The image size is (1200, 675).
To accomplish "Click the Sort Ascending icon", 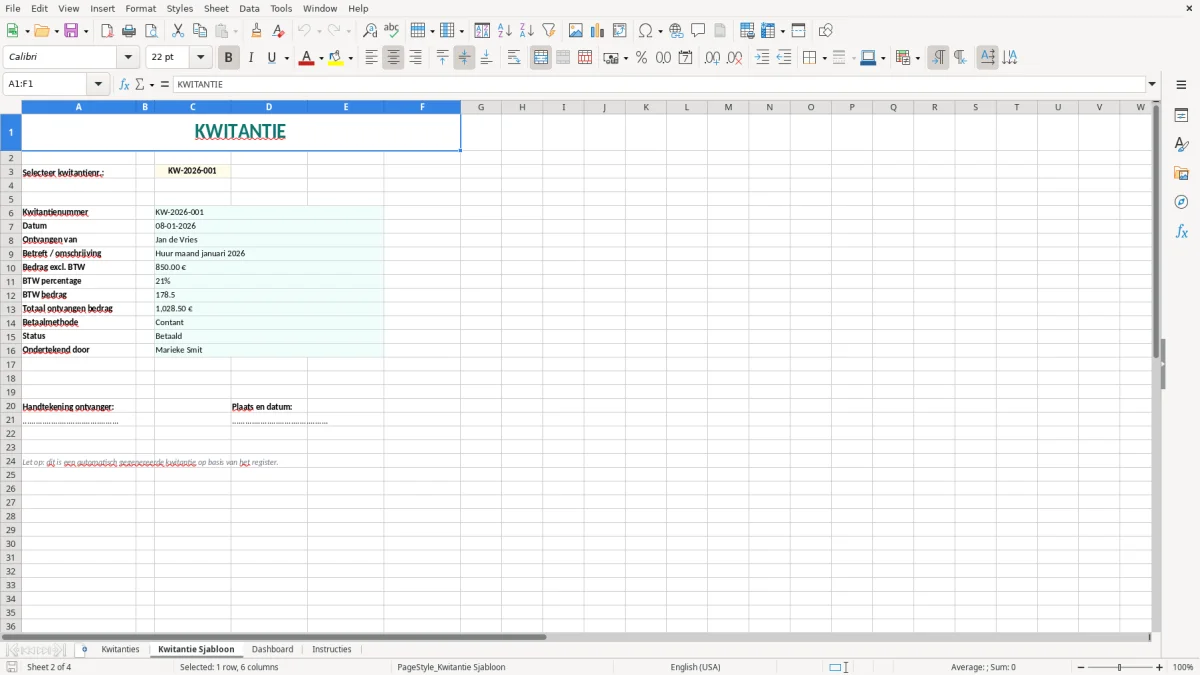I will (504, 31).
